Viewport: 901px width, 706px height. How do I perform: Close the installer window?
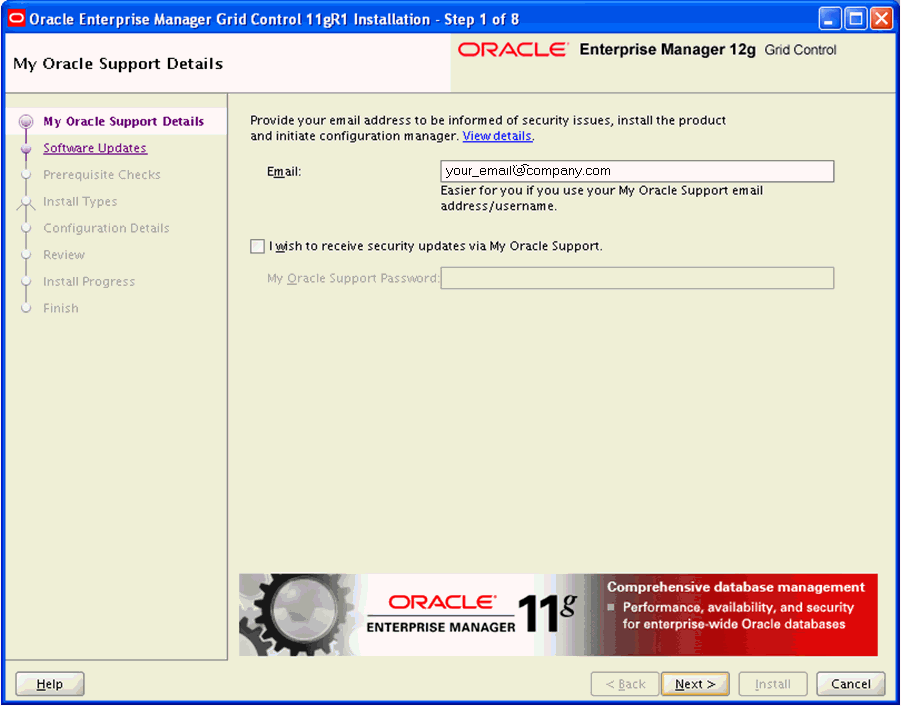click(881, 20)
